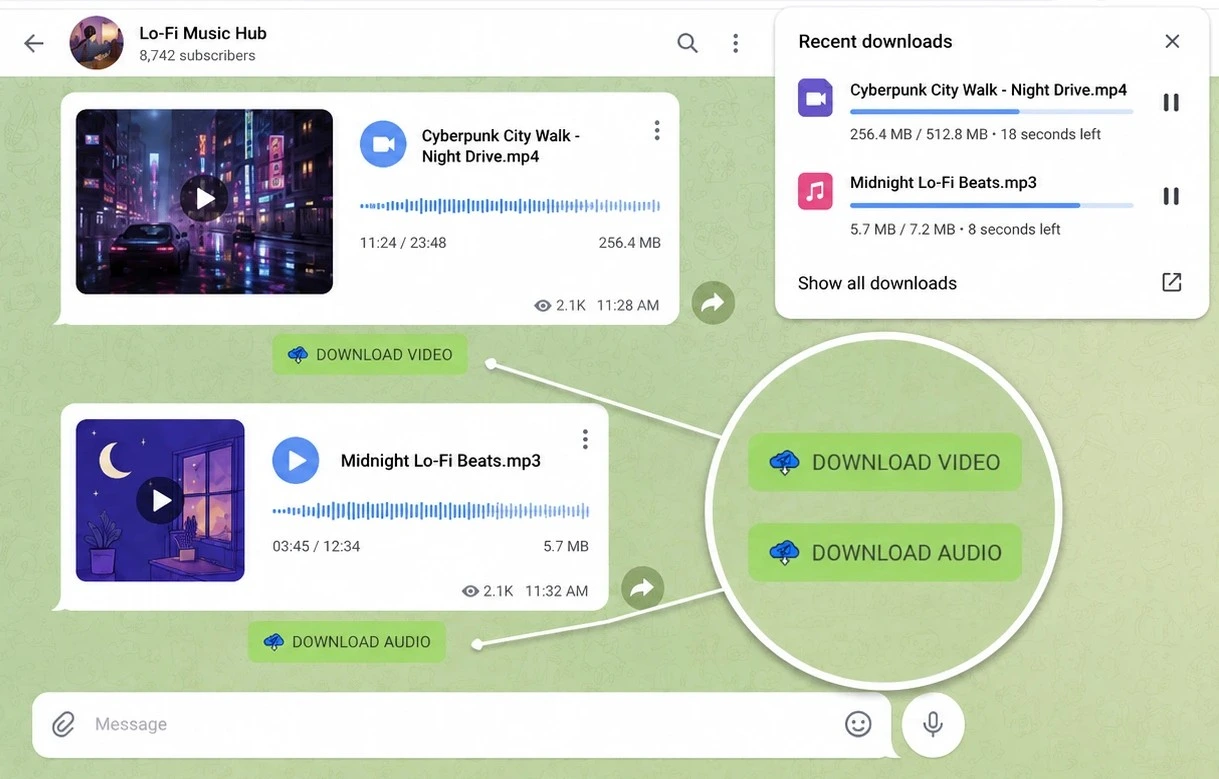Forward the Midnight Lo-Fi Beats message
The image size is (1219, 779).
(642, 588)
